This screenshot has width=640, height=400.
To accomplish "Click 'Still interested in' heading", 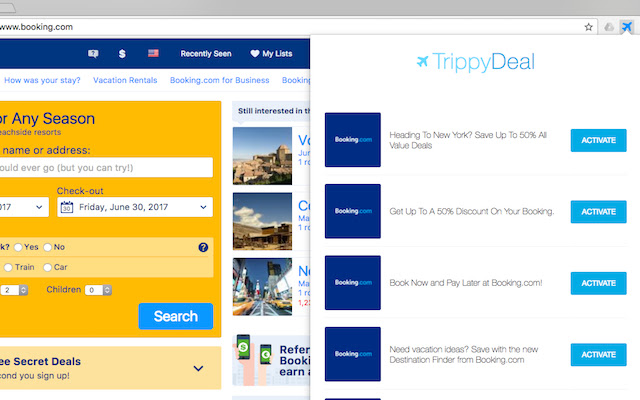I will tap(274, 111).
